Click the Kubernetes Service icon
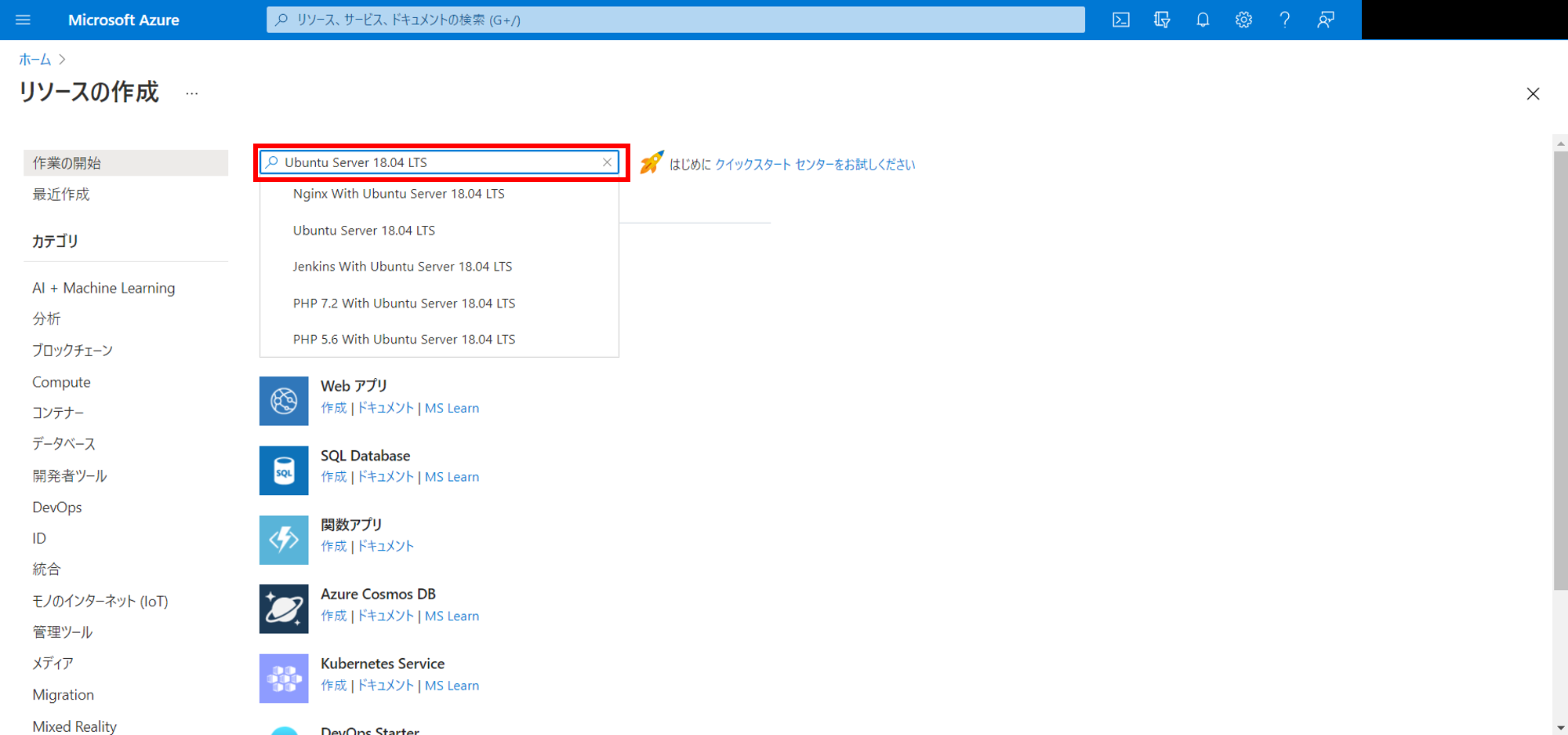The height and width of the screenshot is (735, 1568). tap(284, 679)
